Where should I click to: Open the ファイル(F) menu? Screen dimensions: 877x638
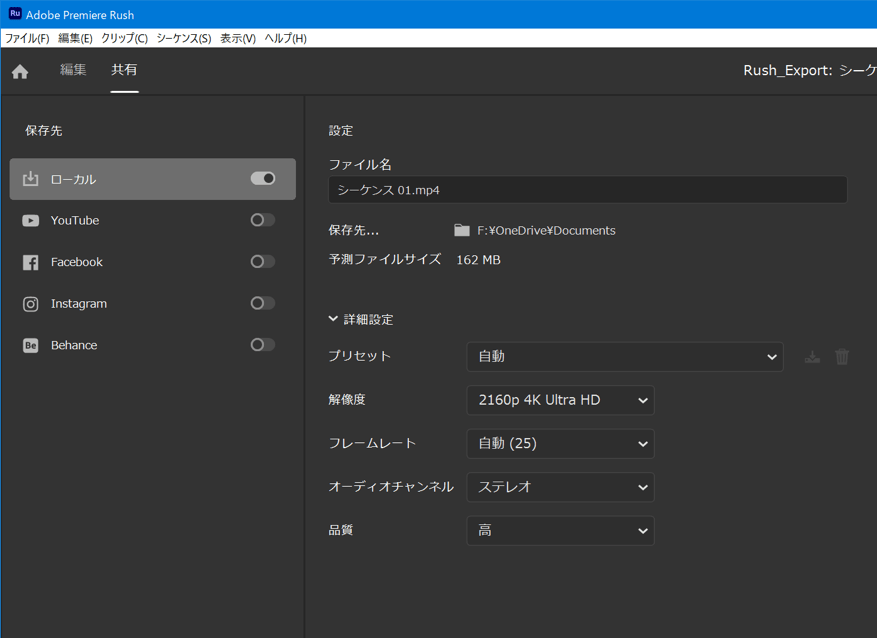[27, 38]
